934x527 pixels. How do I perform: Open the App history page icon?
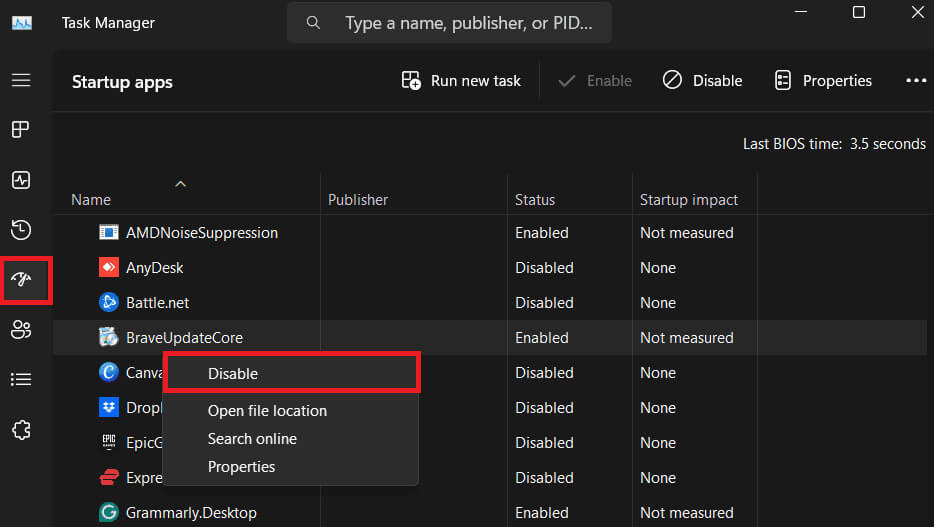pos(21,230)
